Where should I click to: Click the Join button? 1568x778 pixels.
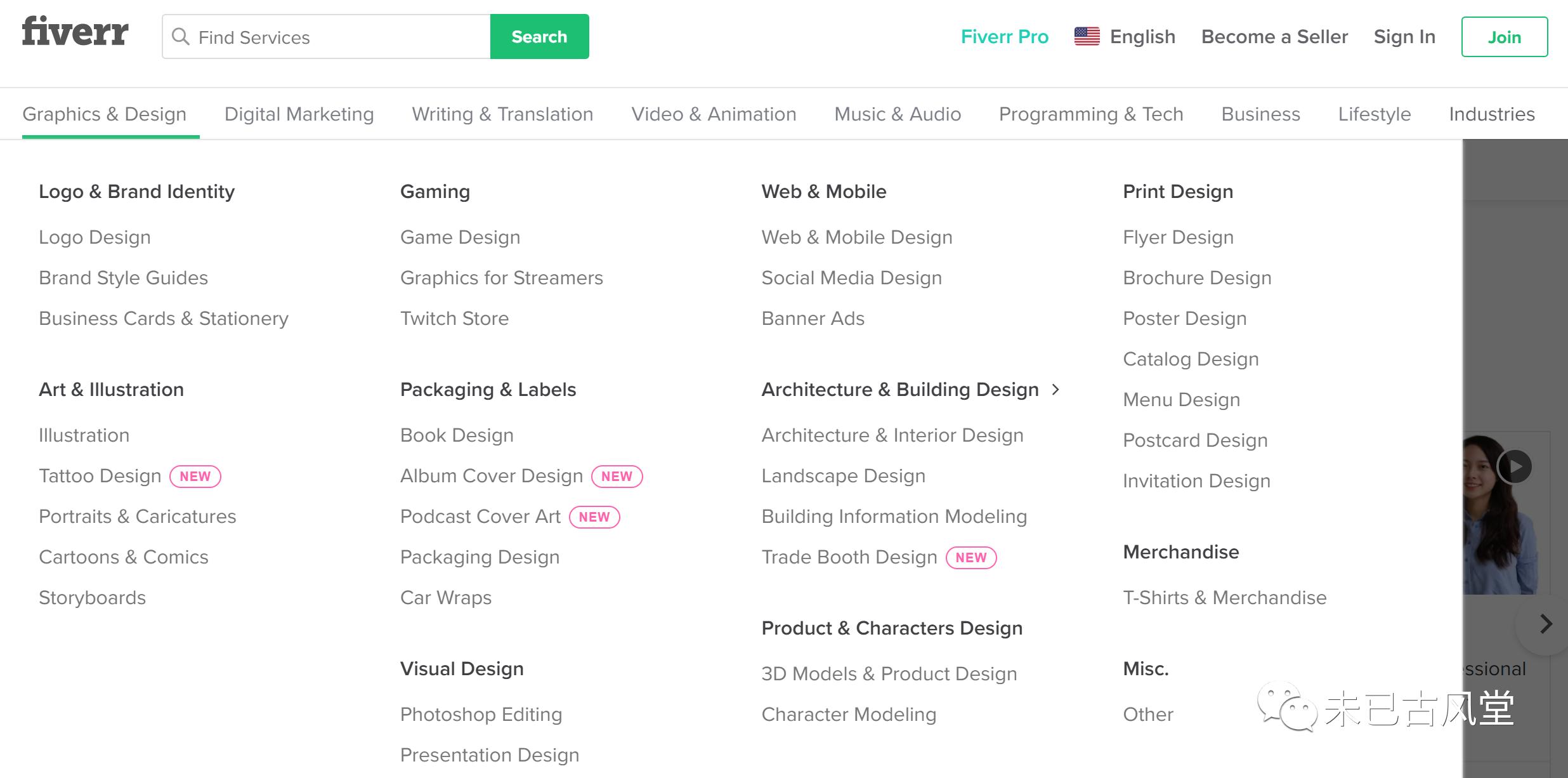1504,37
